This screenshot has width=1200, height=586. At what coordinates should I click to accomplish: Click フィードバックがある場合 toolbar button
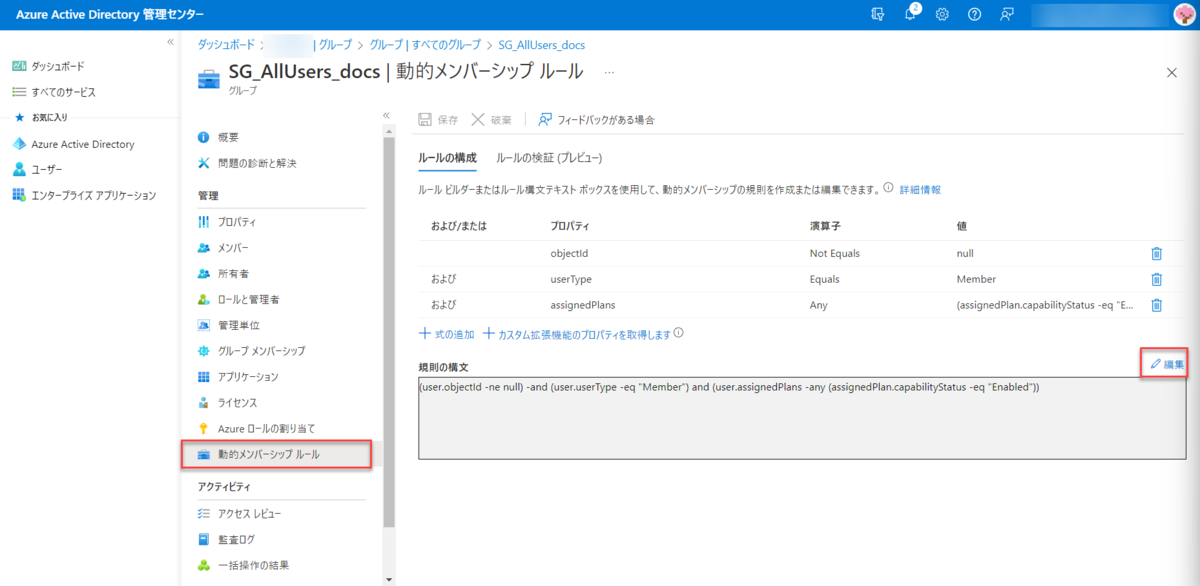tap(596, 120)
